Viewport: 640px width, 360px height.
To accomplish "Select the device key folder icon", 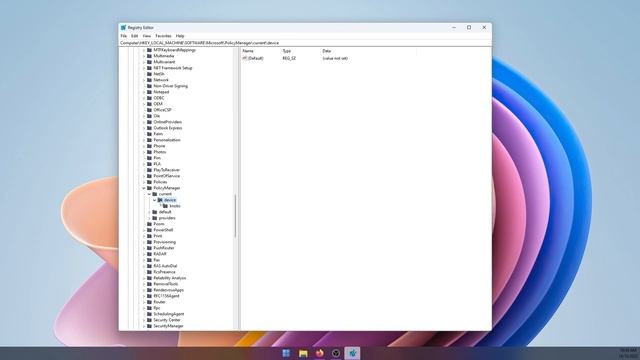I will point(160,200).
